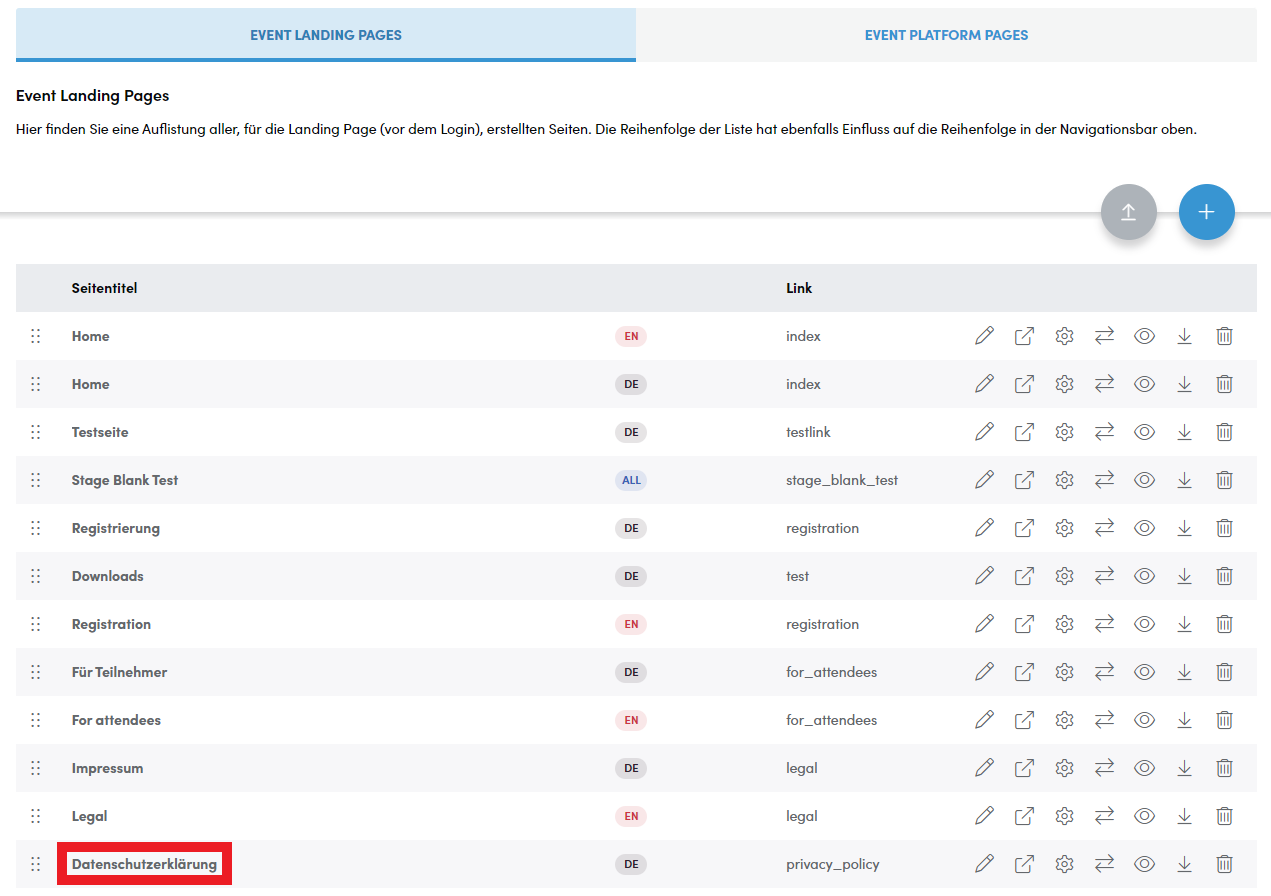
Task: Switch to the Event Platform Pages tab
Action: point(946,35)
